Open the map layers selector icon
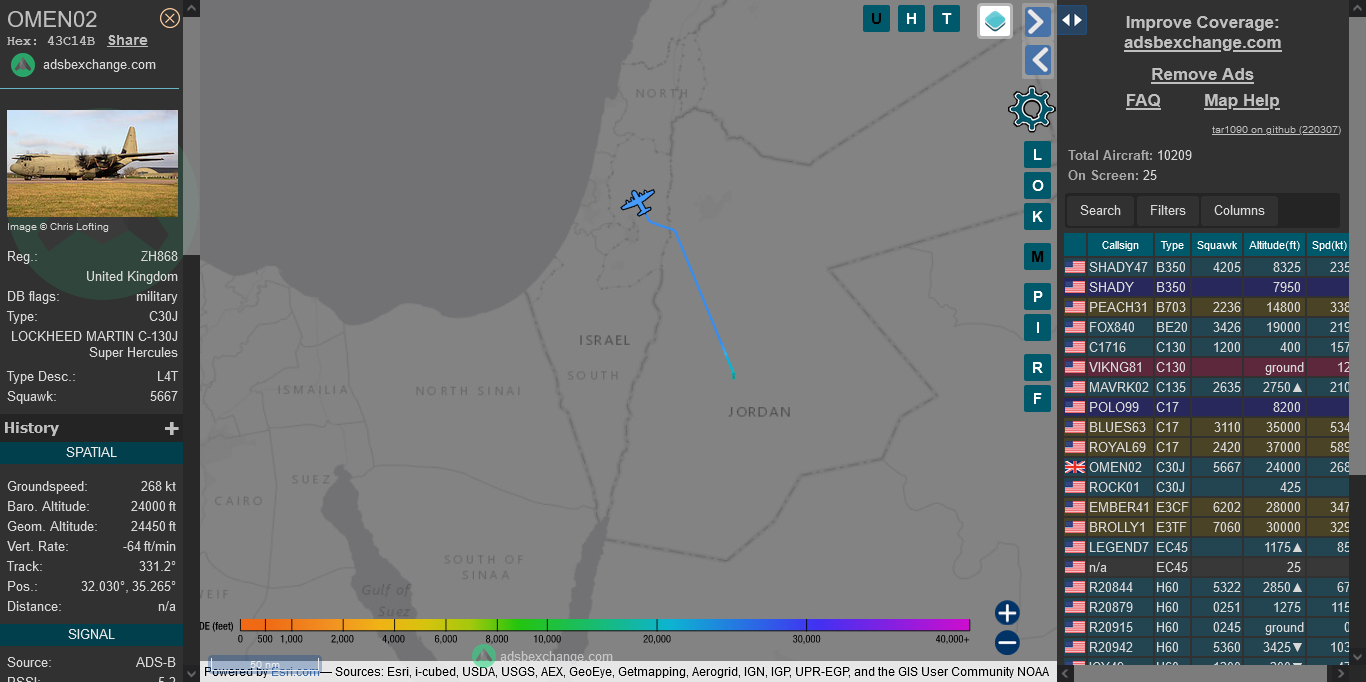 pyautogui.click(x=995, y=21)
